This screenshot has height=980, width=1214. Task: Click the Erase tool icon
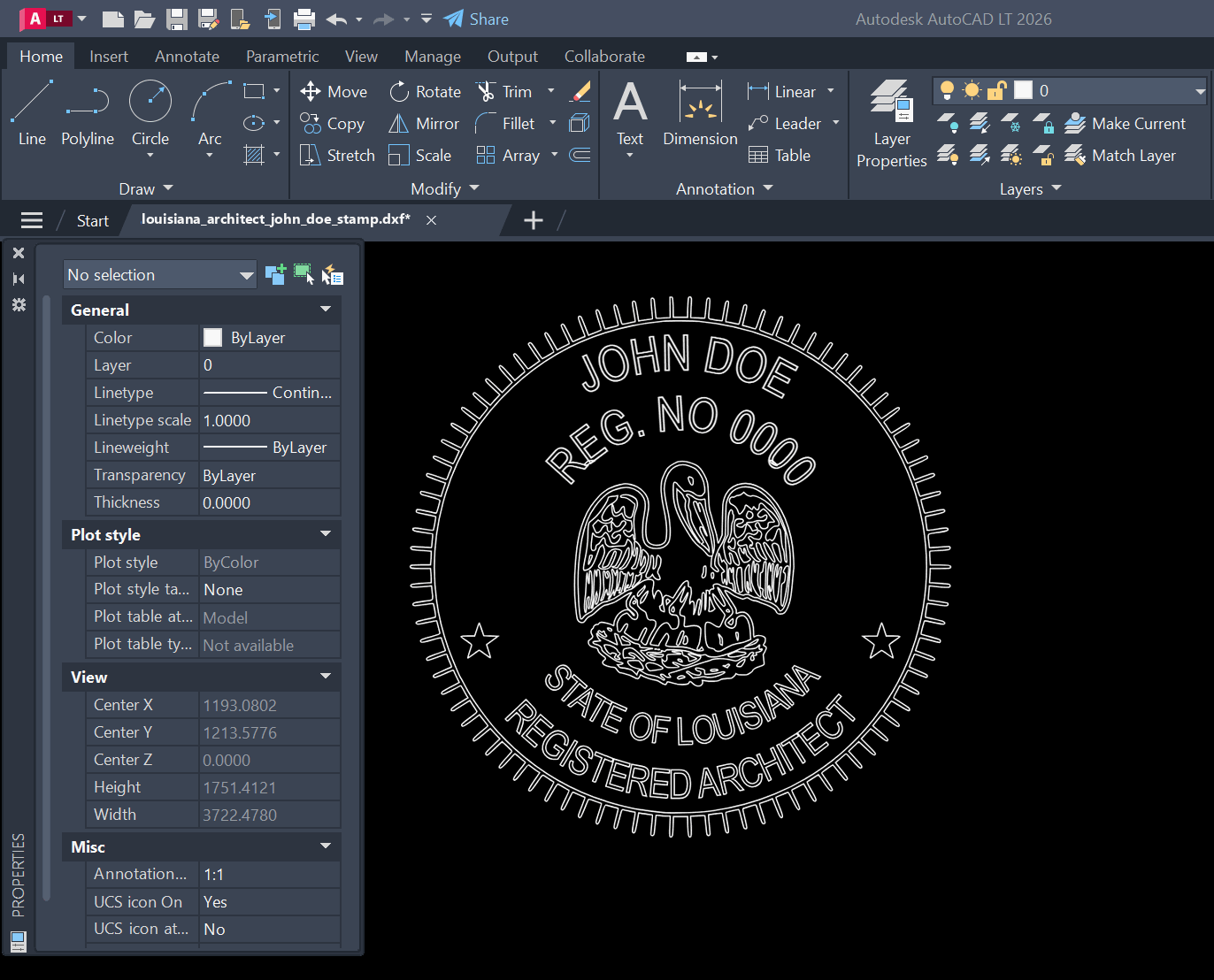point(580,91)
